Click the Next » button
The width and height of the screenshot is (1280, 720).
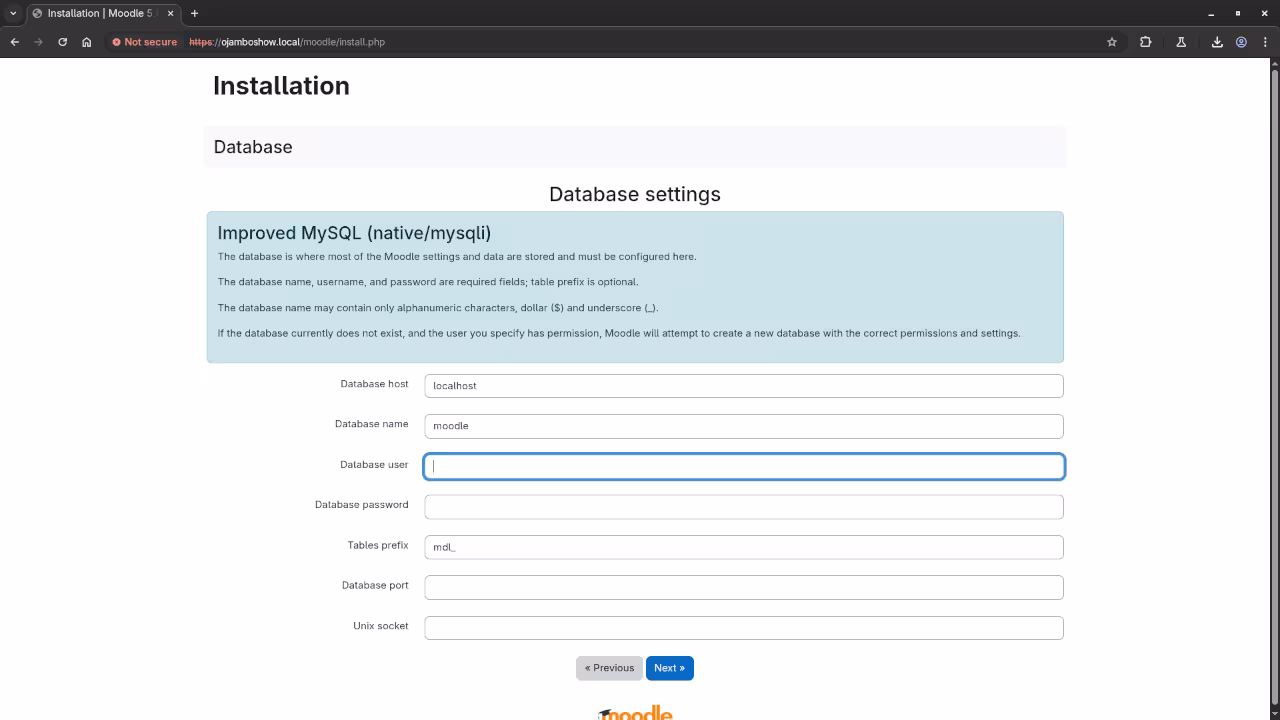(670, 668)
